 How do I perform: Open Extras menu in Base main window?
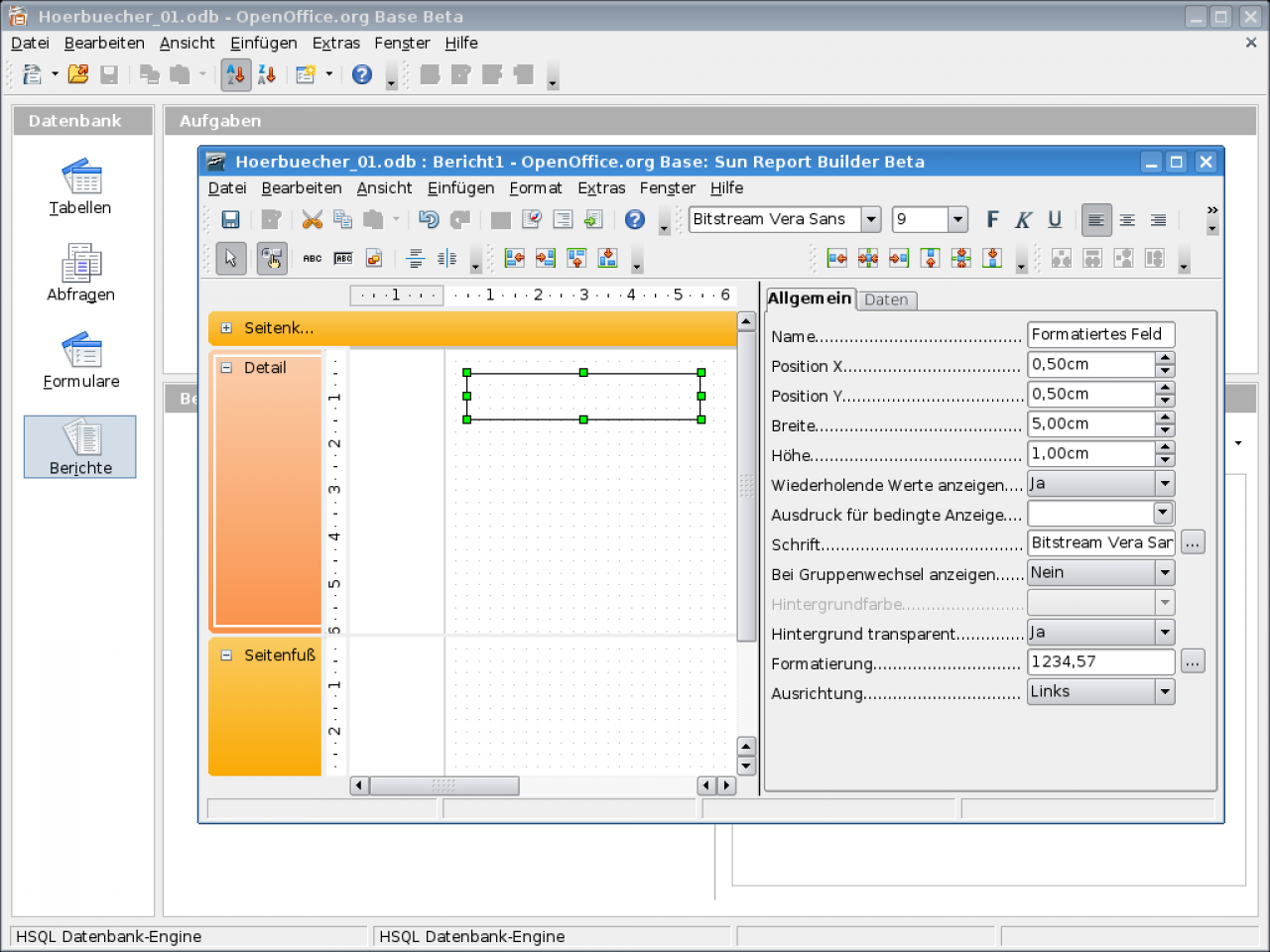point(336,44)
